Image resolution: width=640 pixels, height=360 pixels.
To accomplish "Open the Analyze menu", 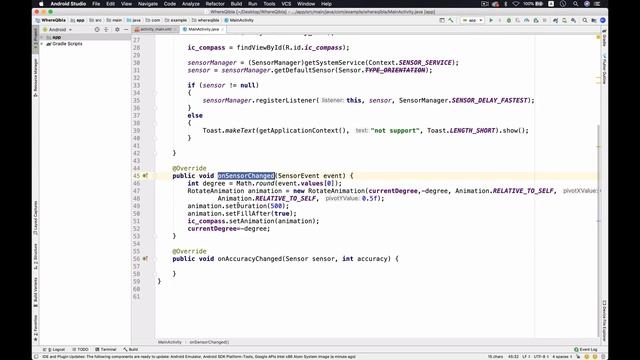I will (190, 4).
